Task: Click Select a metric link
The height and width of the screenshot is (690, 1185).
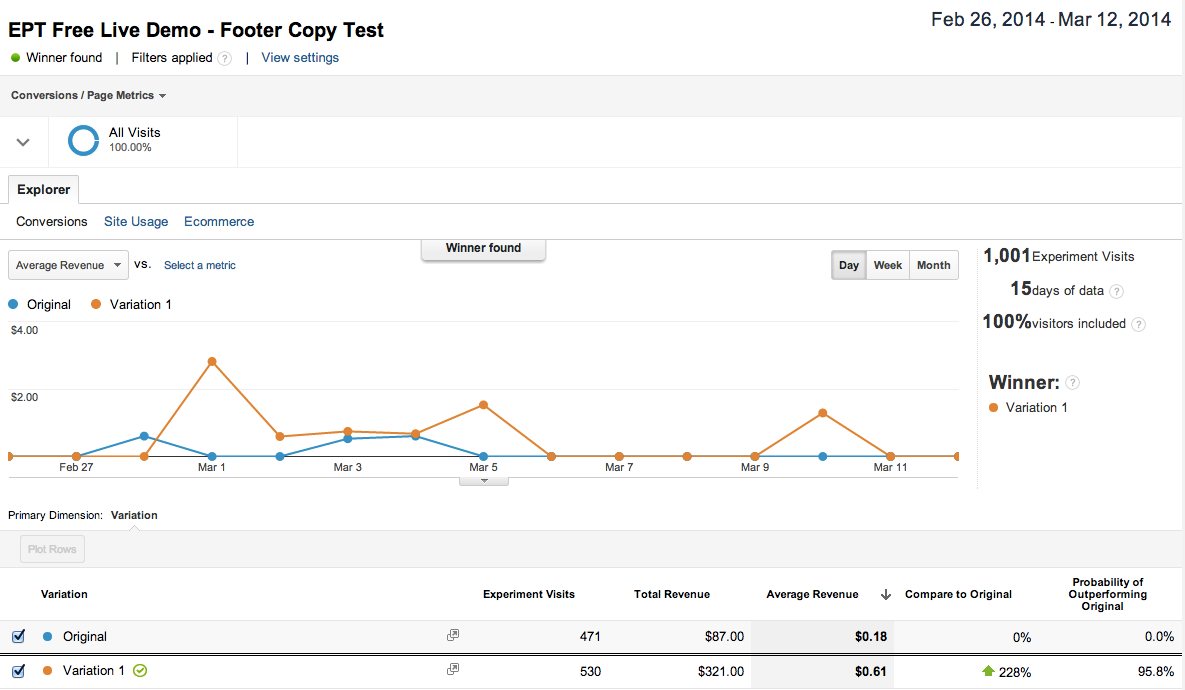Action: coord(200,265)
